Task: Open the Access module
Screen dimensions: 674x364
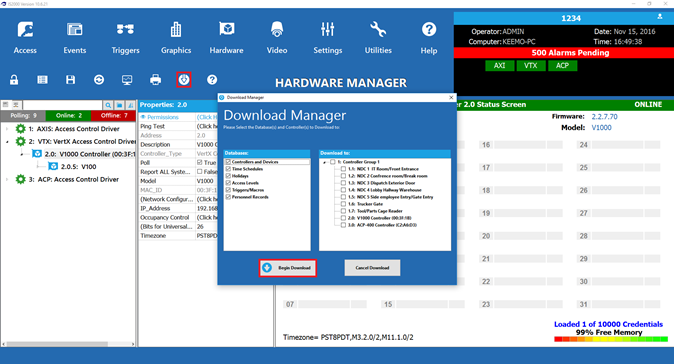Action: point(25,38)
